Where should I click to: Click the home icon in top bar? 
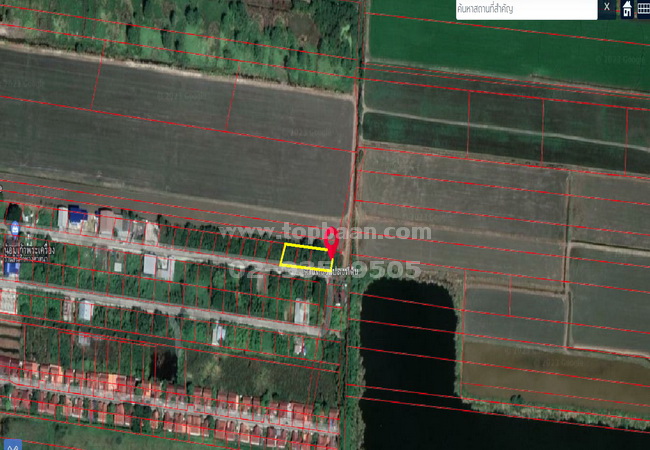pyautogui.click(x=627, y=9)
